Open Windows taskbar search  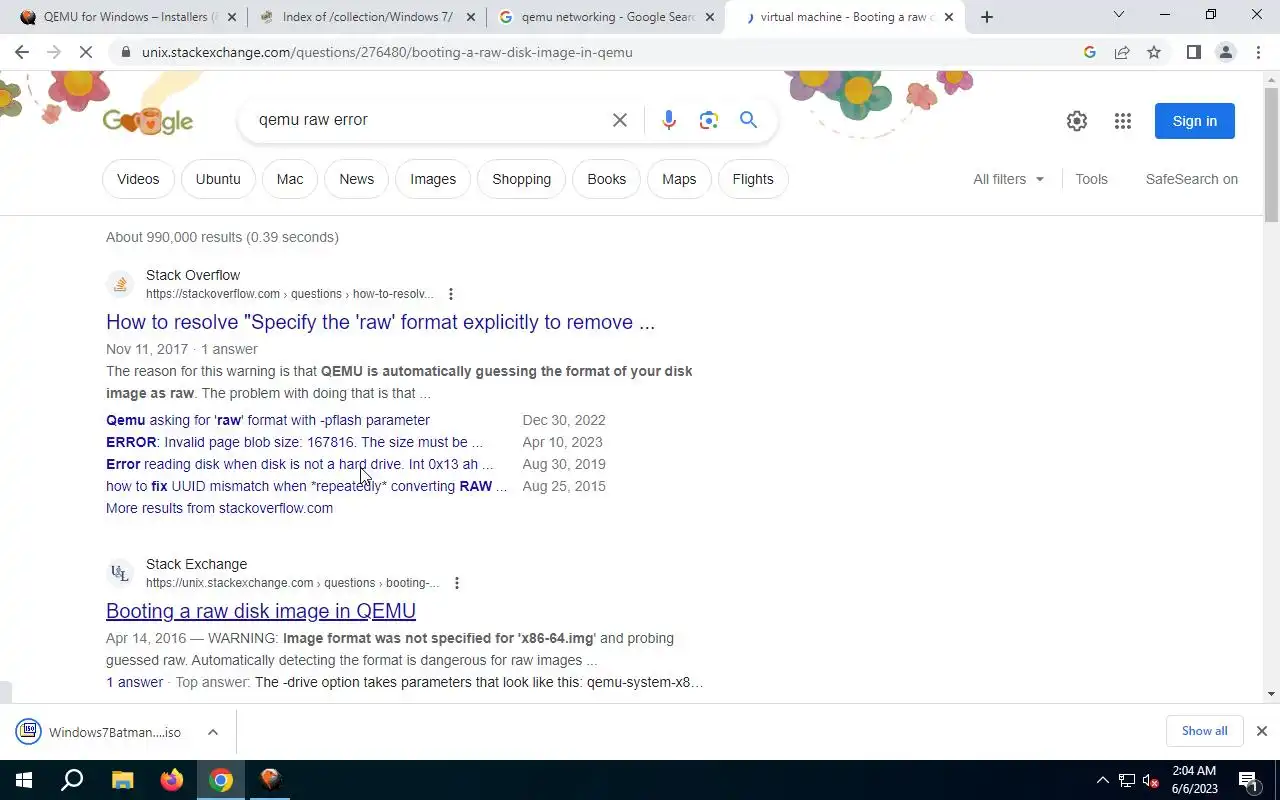click(72, 780)
